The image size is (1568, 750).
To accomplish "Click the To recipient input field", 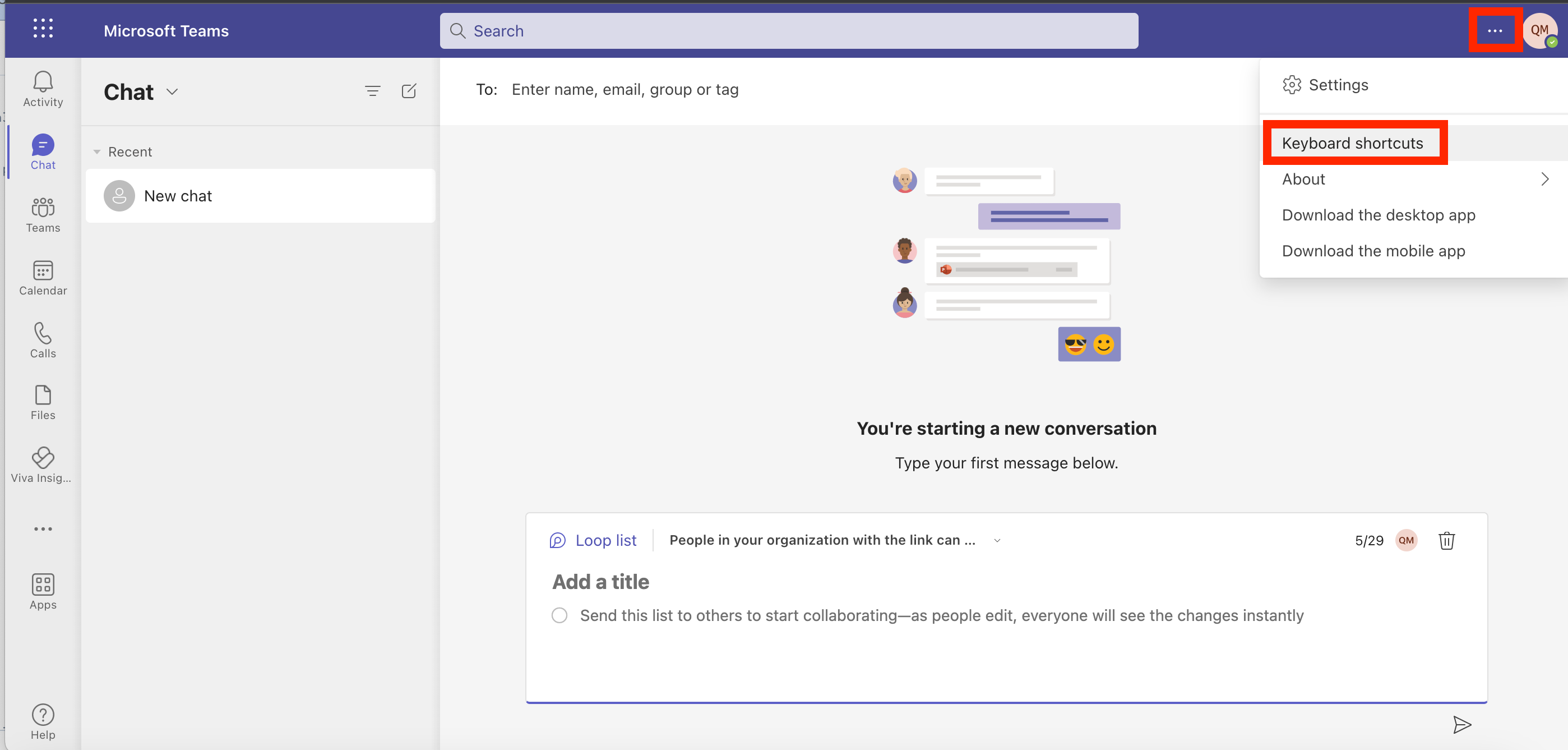I will (x=625, y=90).
